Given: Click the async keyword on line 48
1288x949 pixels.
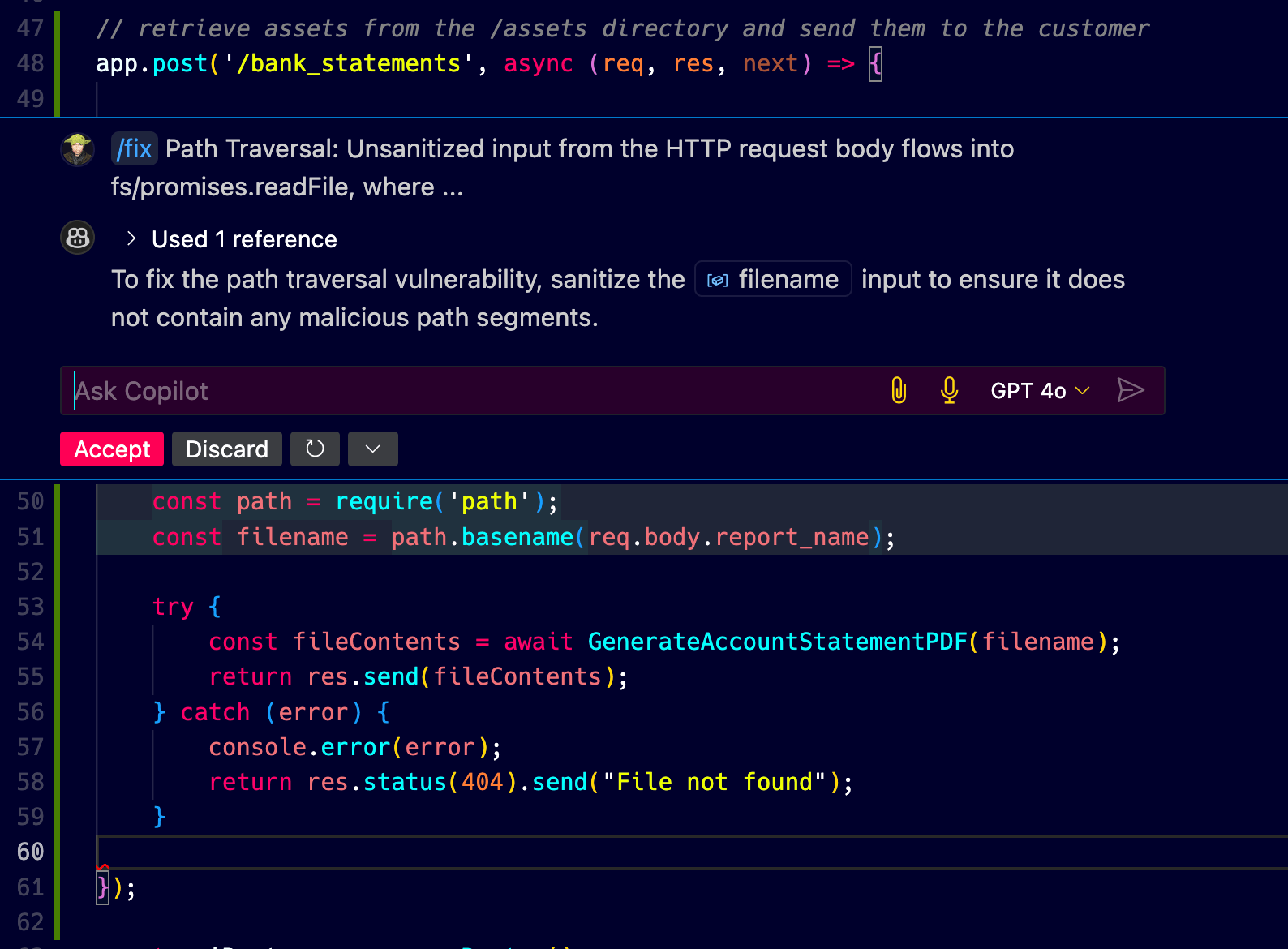Looking at the screenshot, I should 539,63.
